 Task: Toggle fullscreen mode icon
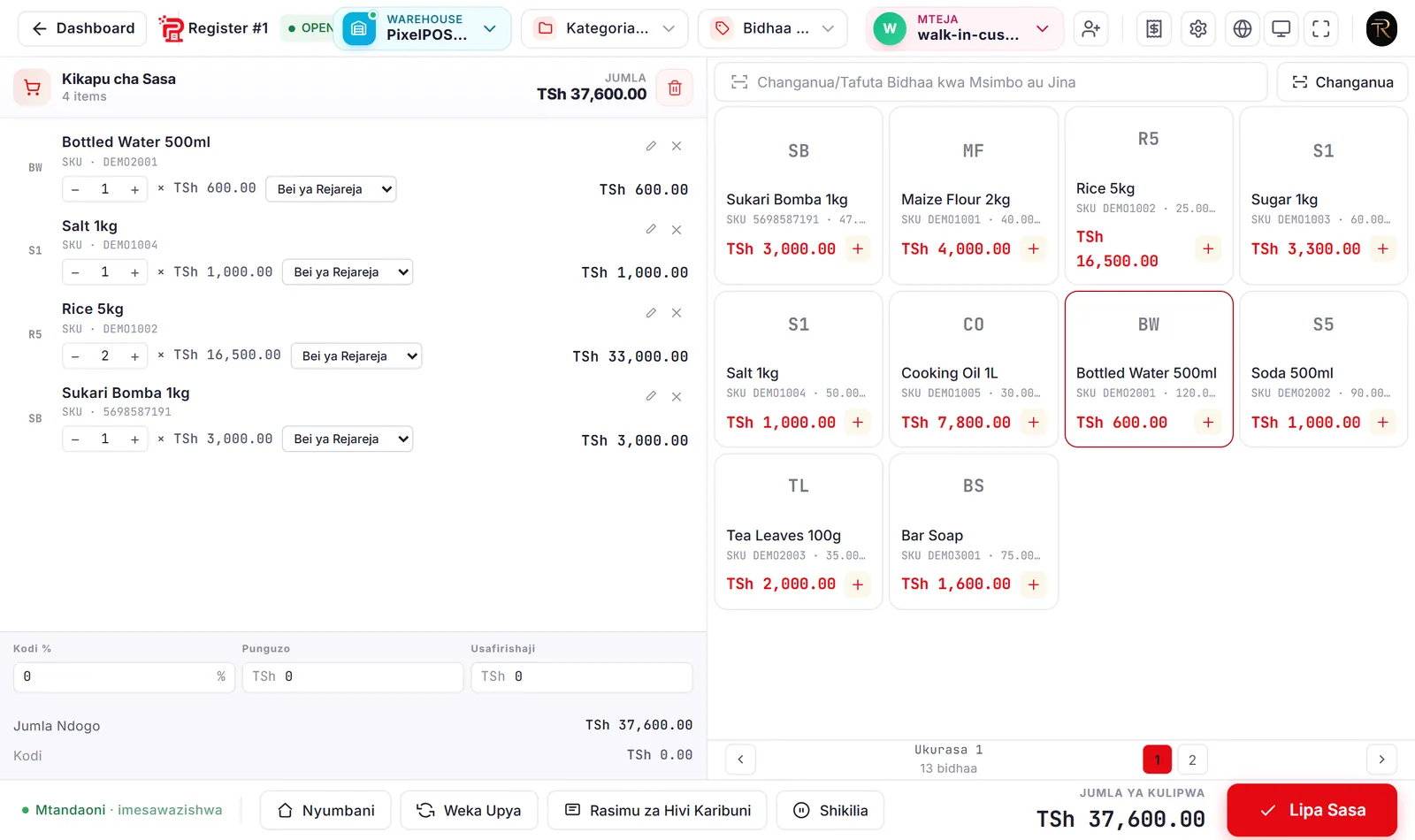(x=1321, y=28)
